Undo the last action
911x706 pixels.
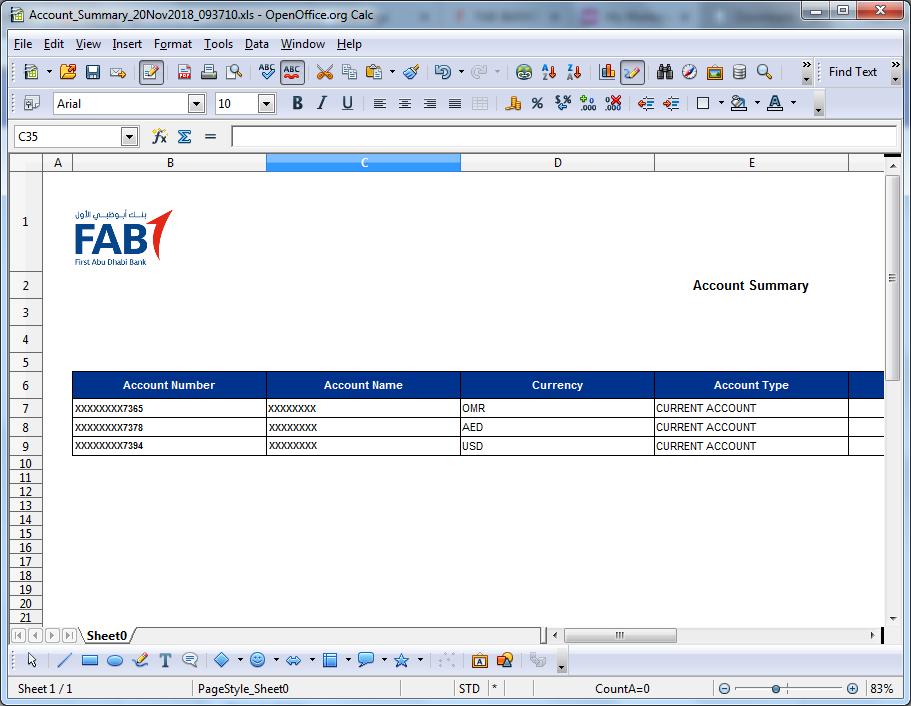pos(443,72)
